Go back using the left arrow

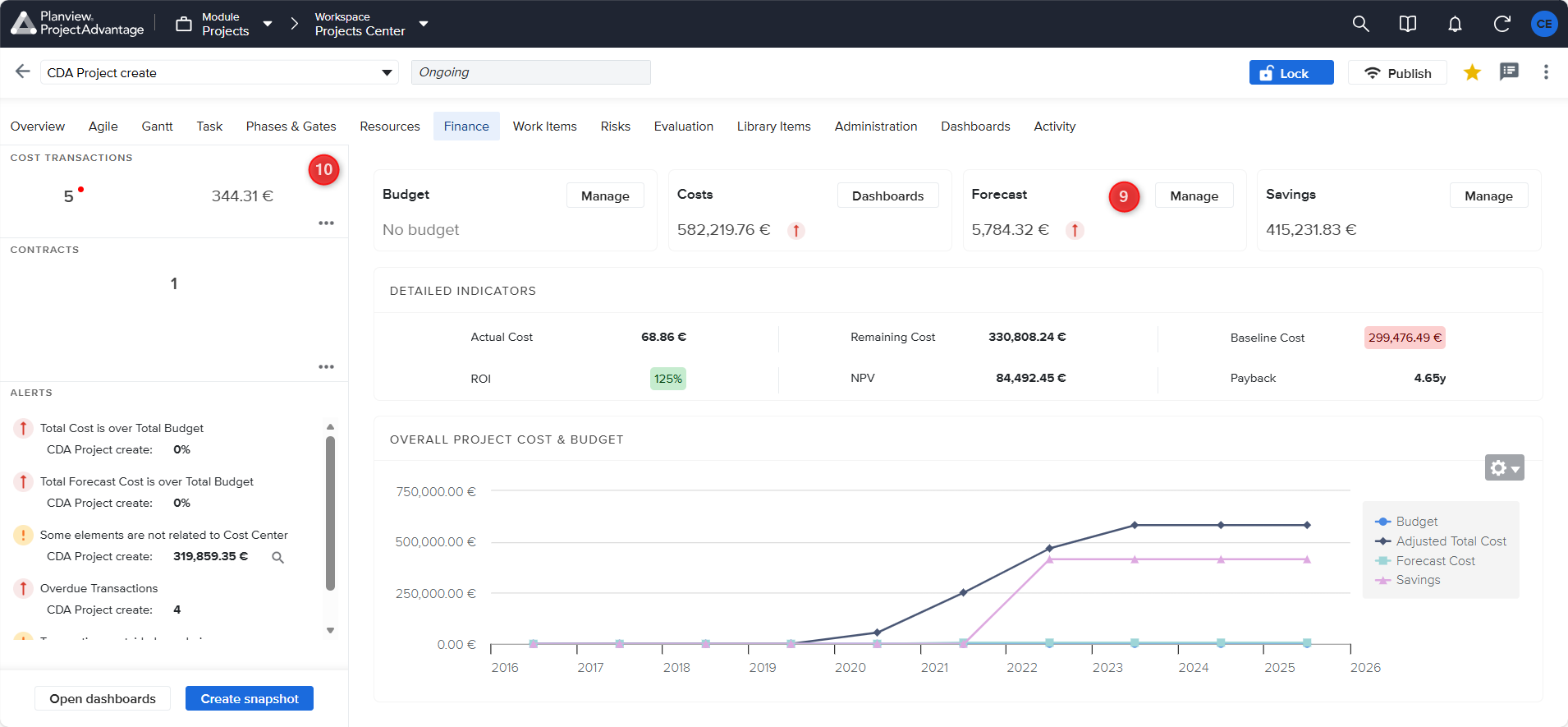tap(22, 71)
